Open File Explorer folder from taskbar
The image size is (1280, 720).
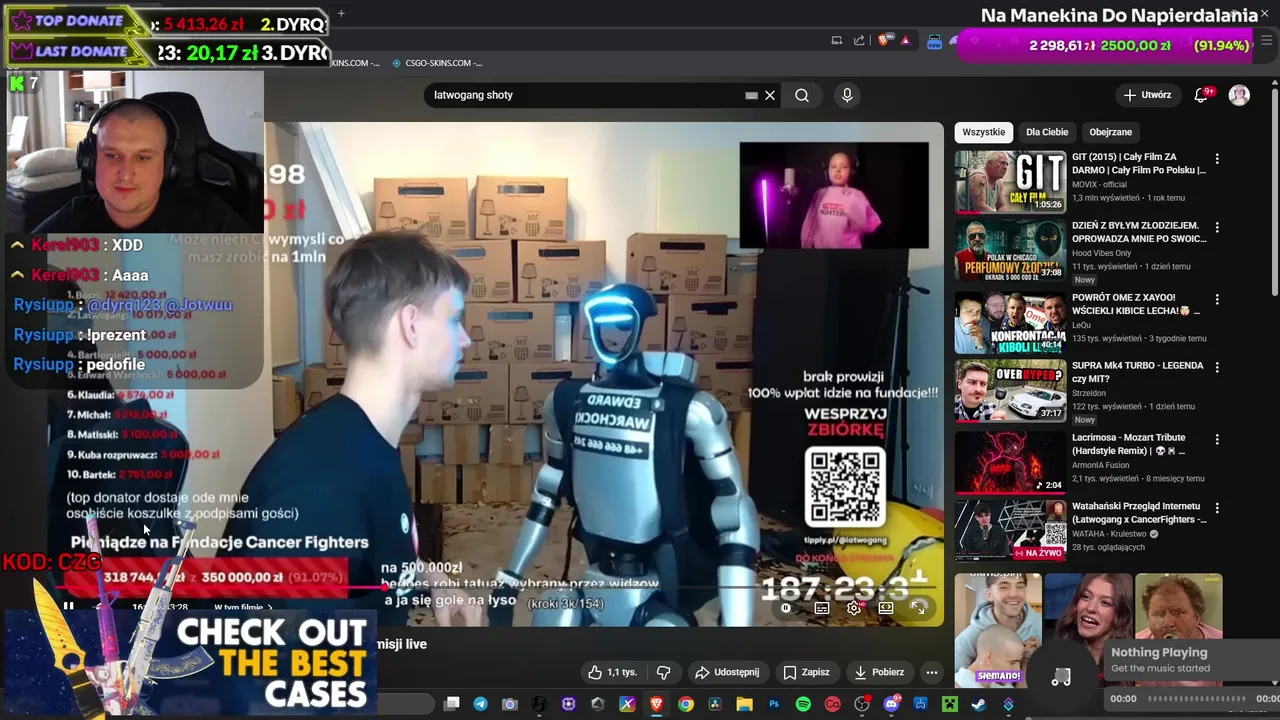pos(744,704)
